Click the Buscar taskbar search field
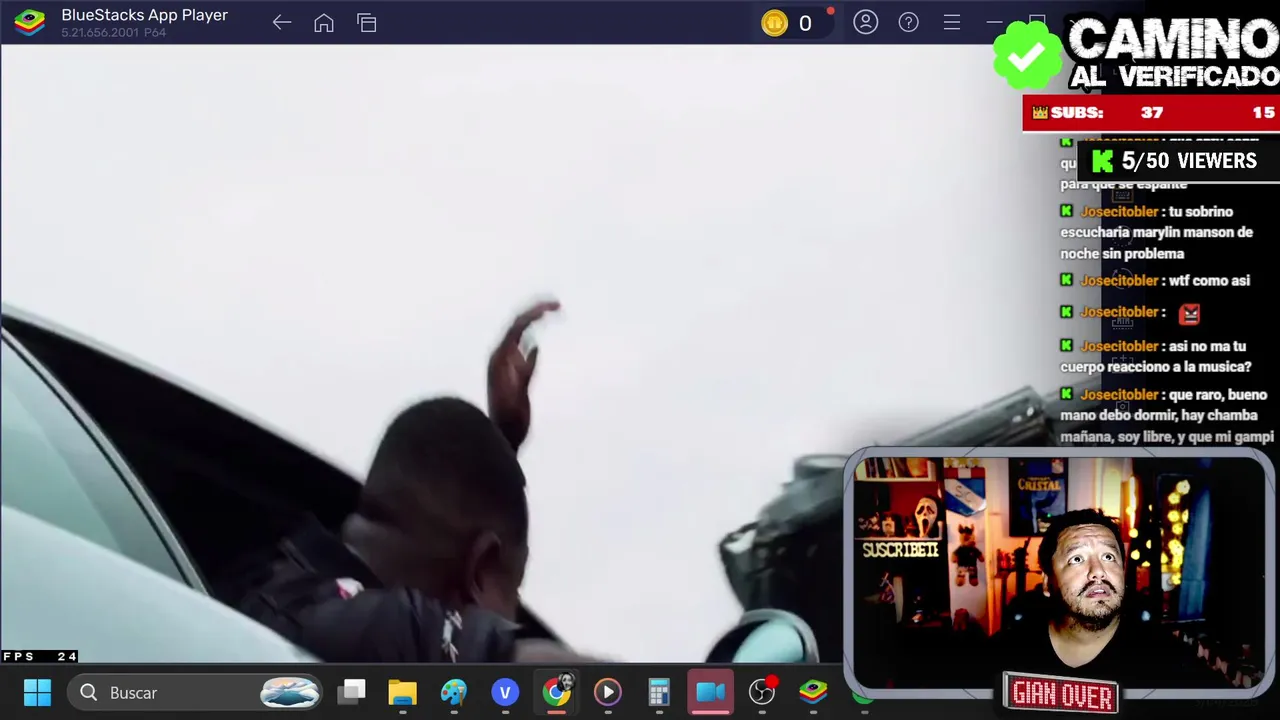The height and width of the screenshot is (720, 1280). point(196,692)
